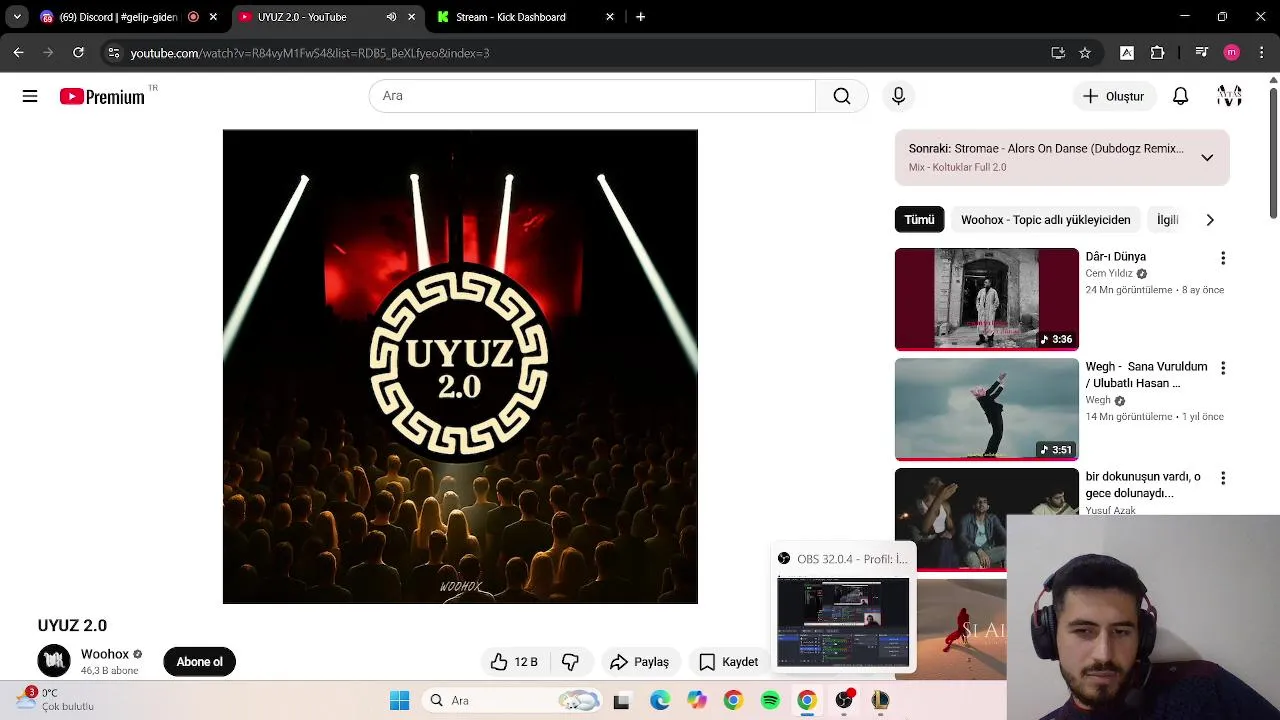Go to YouTube Premium home logo

(102, 96)
